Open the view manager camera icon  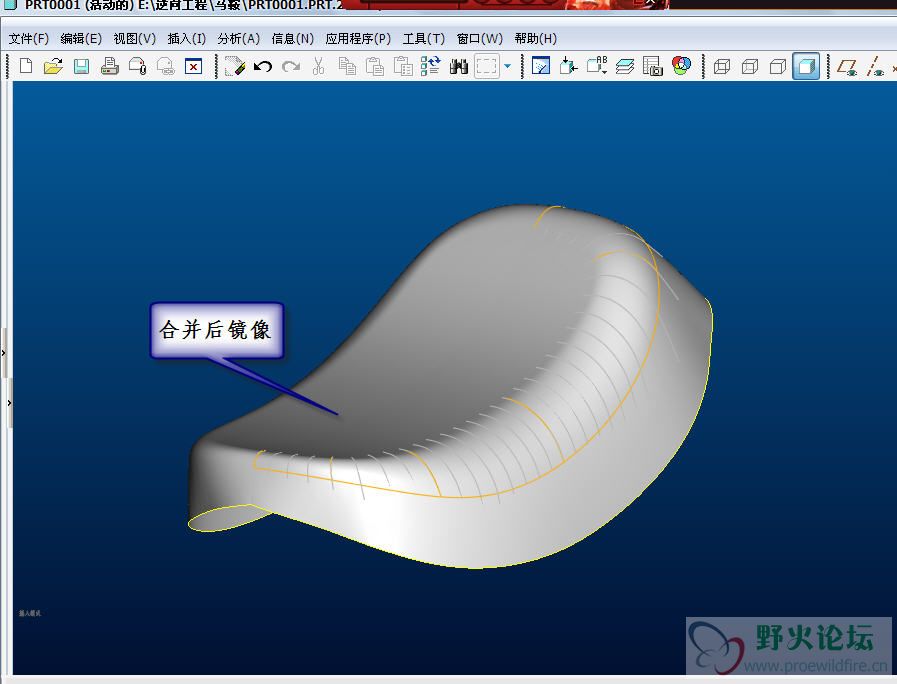pos(653,66)
